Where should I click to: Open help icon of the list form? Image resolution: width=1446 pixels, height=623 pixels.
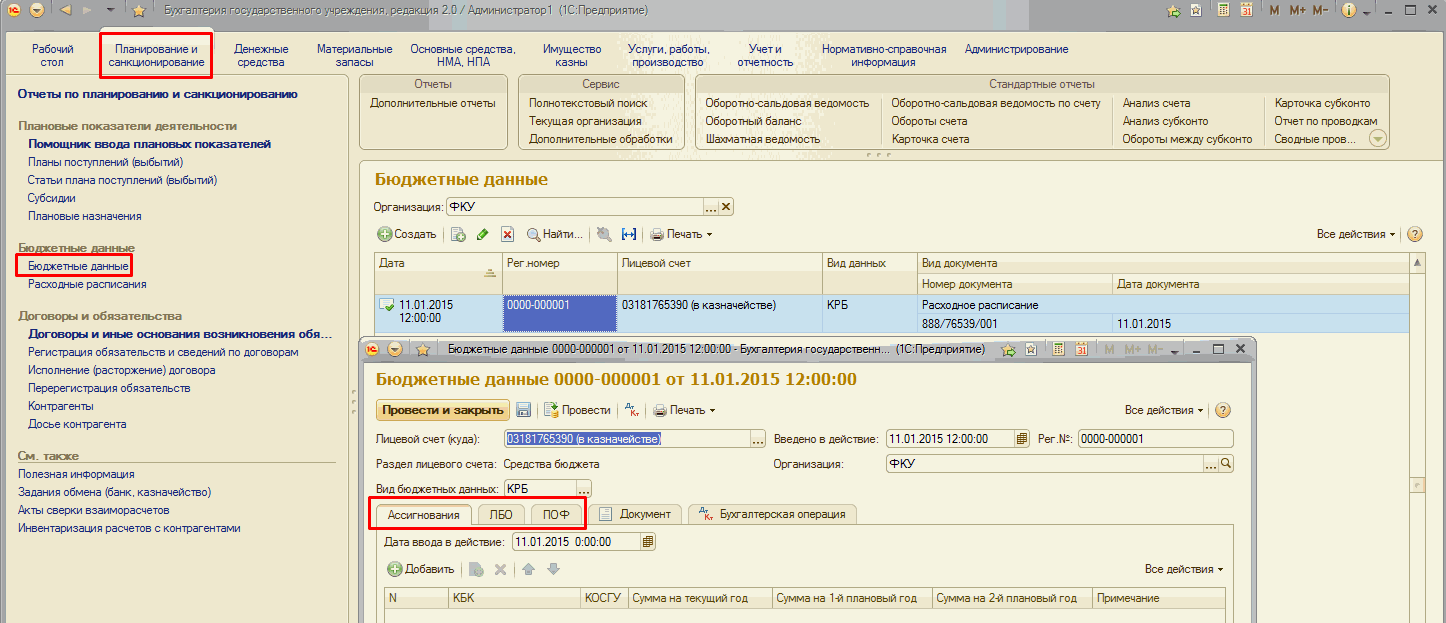coord(1415,234)
